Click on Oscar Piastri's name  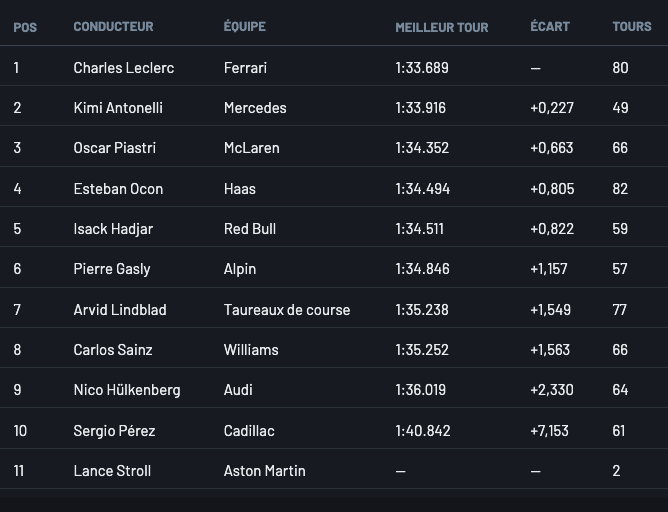click(x=115, y=148)
